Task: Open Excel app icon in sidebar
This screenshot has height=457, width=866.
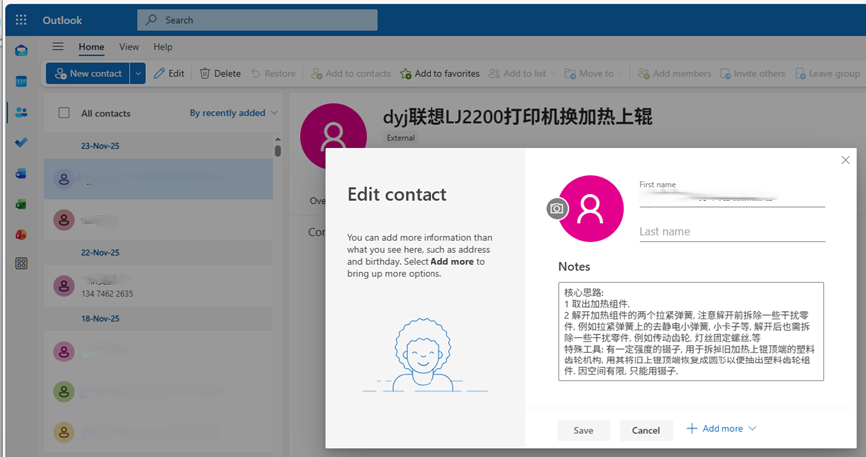Action: (21, 204)
